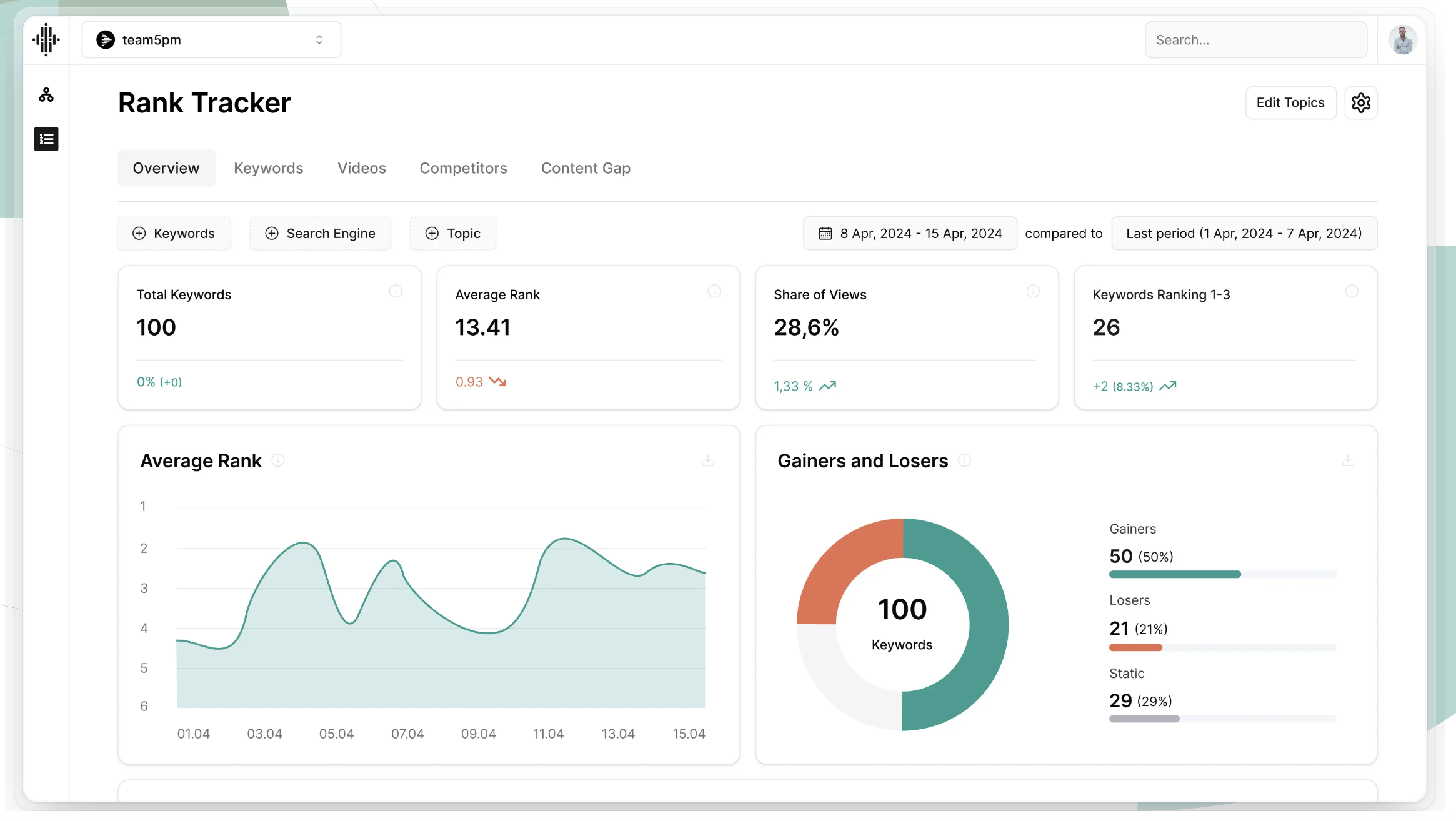Download the Gainers and Losers chart
The image size is (1456, 821).
pos(1348,460)
